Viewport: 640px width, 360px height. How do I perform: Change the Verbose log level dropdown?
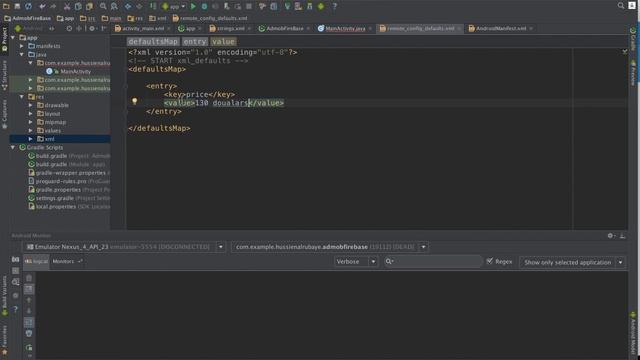coord(356,262)
